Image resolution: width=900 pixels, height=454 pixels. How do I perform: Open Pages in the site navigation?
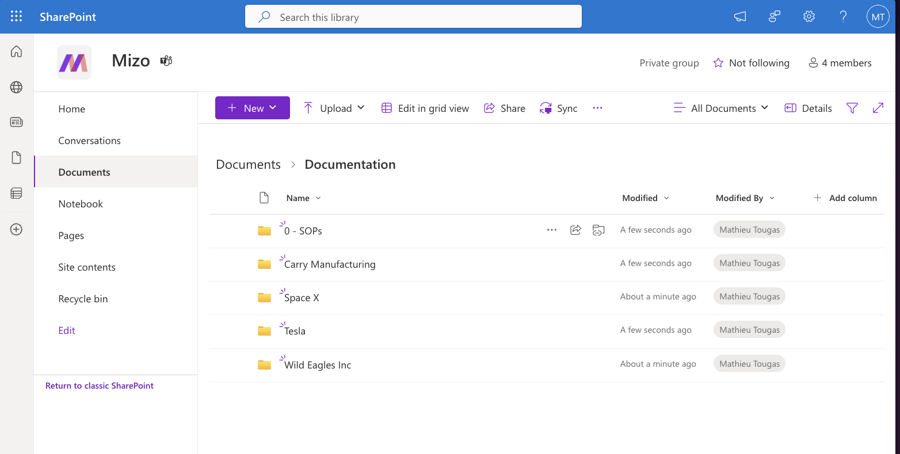click(71, 235)
